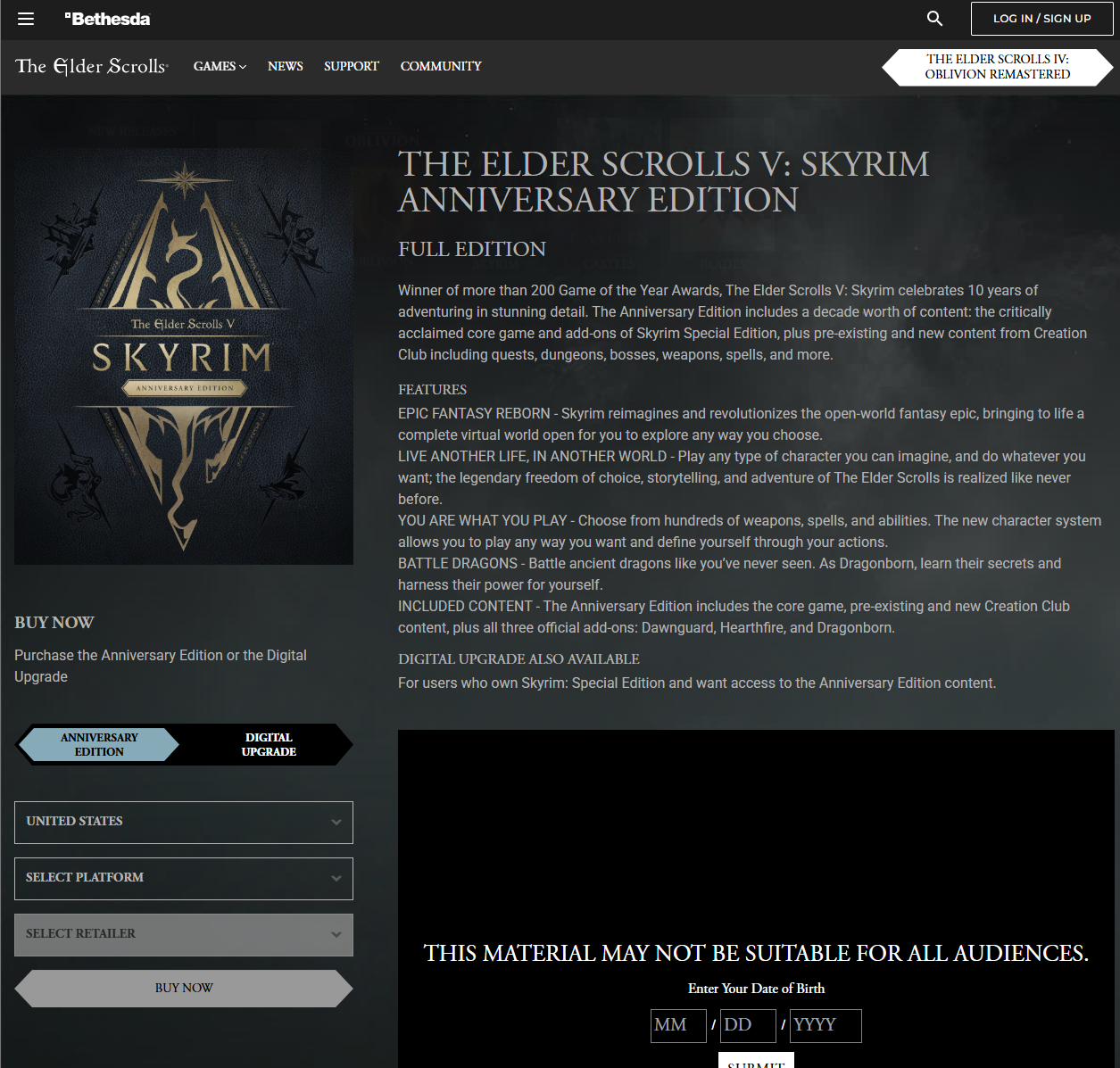Click the "FEATURES" heading text
This screenshot has height=1068, width=1120.
pos(433,390)
